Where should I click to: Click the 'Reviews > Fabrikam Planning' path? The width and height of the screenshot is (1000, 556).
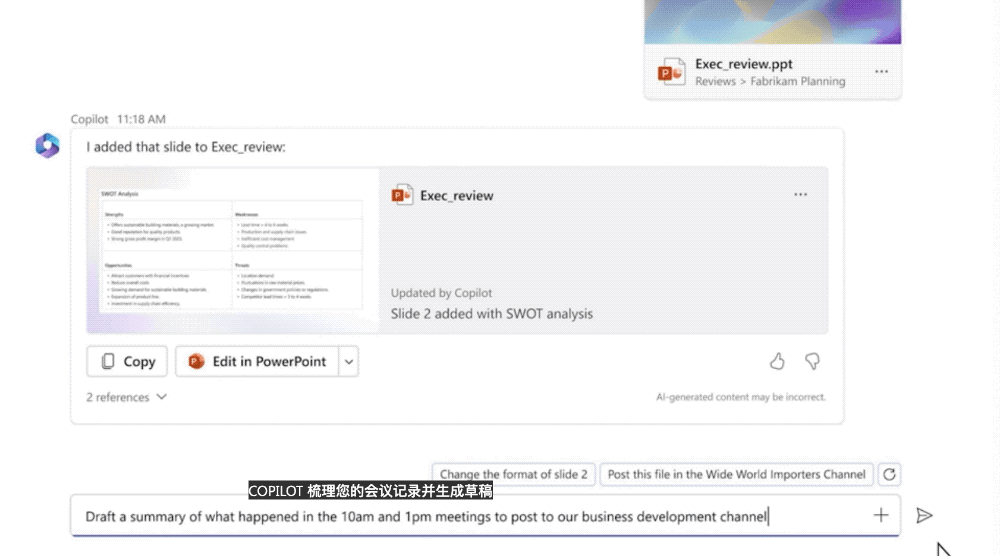pos(770,82)
